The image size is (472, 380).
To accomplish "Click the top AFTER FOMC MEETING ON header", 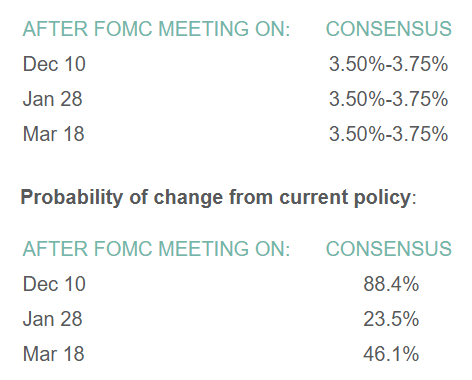I will pos(156,29).
